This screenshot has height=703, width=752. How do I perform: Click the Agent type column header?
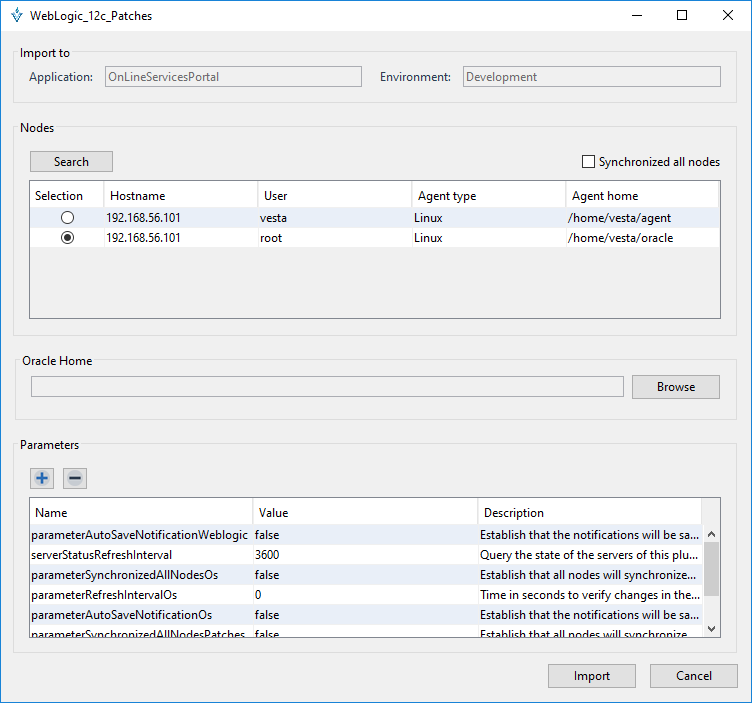tap(487, 196)
